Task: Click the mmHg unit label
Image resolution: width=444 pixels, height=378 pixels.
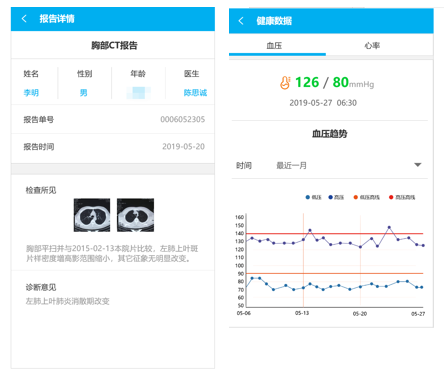Action: (362, 85)
